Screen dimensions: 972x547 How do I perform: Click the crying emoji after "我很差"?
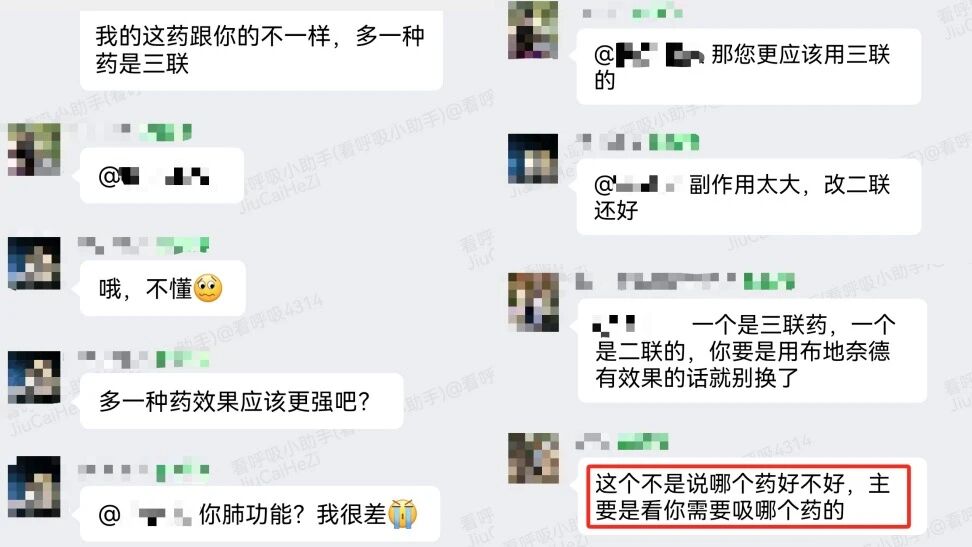pos(402,514)
